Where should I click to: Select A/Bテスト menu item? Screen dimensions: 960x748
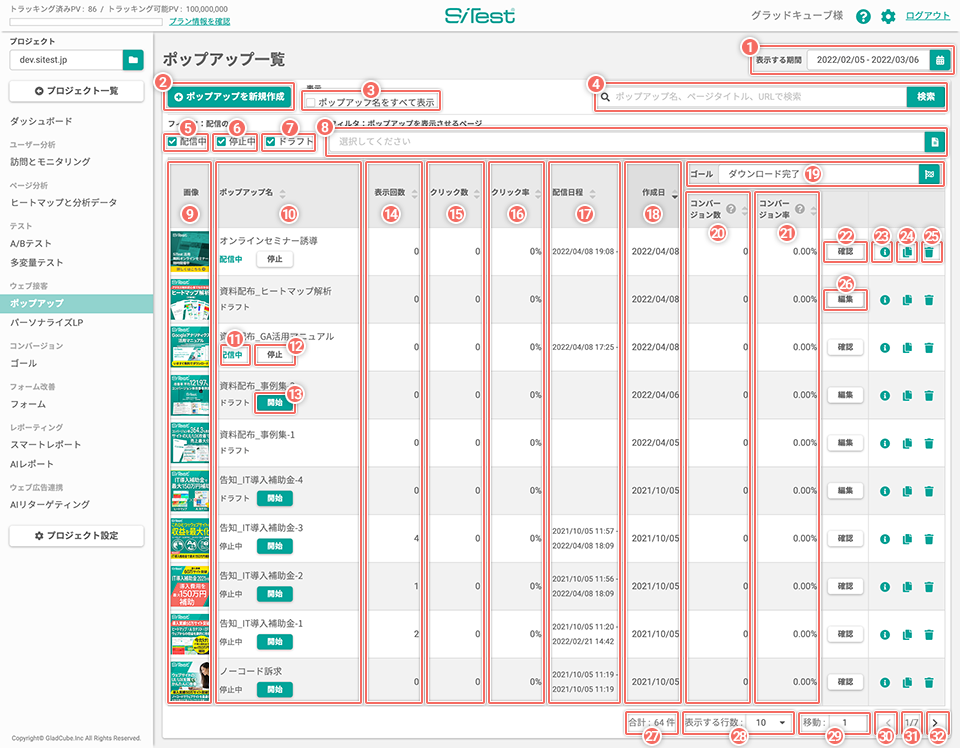click(x=31, y=244)
